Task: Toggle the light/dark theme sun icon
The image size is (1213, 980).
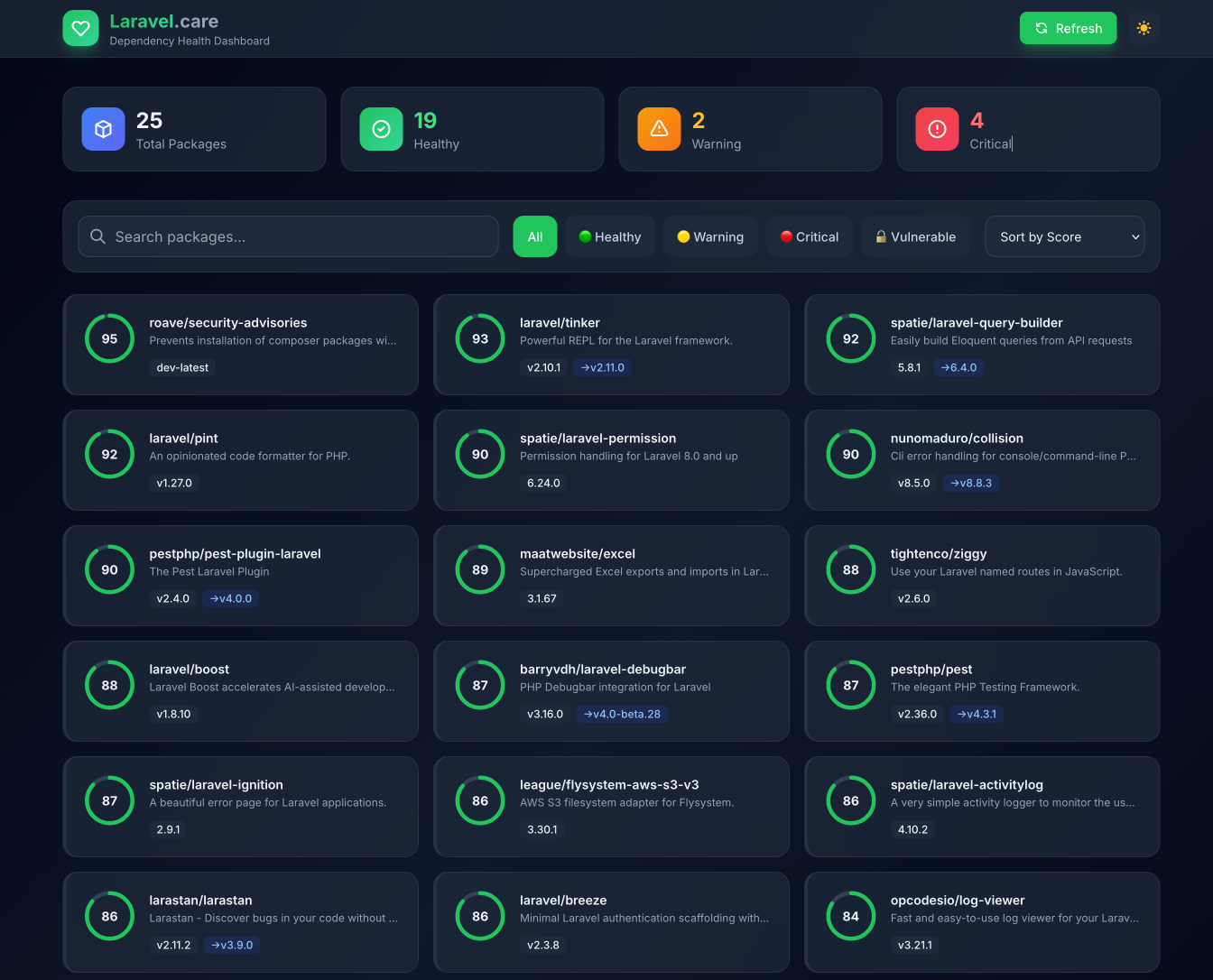Action: pyautogui.click(x=1144, y=28)
